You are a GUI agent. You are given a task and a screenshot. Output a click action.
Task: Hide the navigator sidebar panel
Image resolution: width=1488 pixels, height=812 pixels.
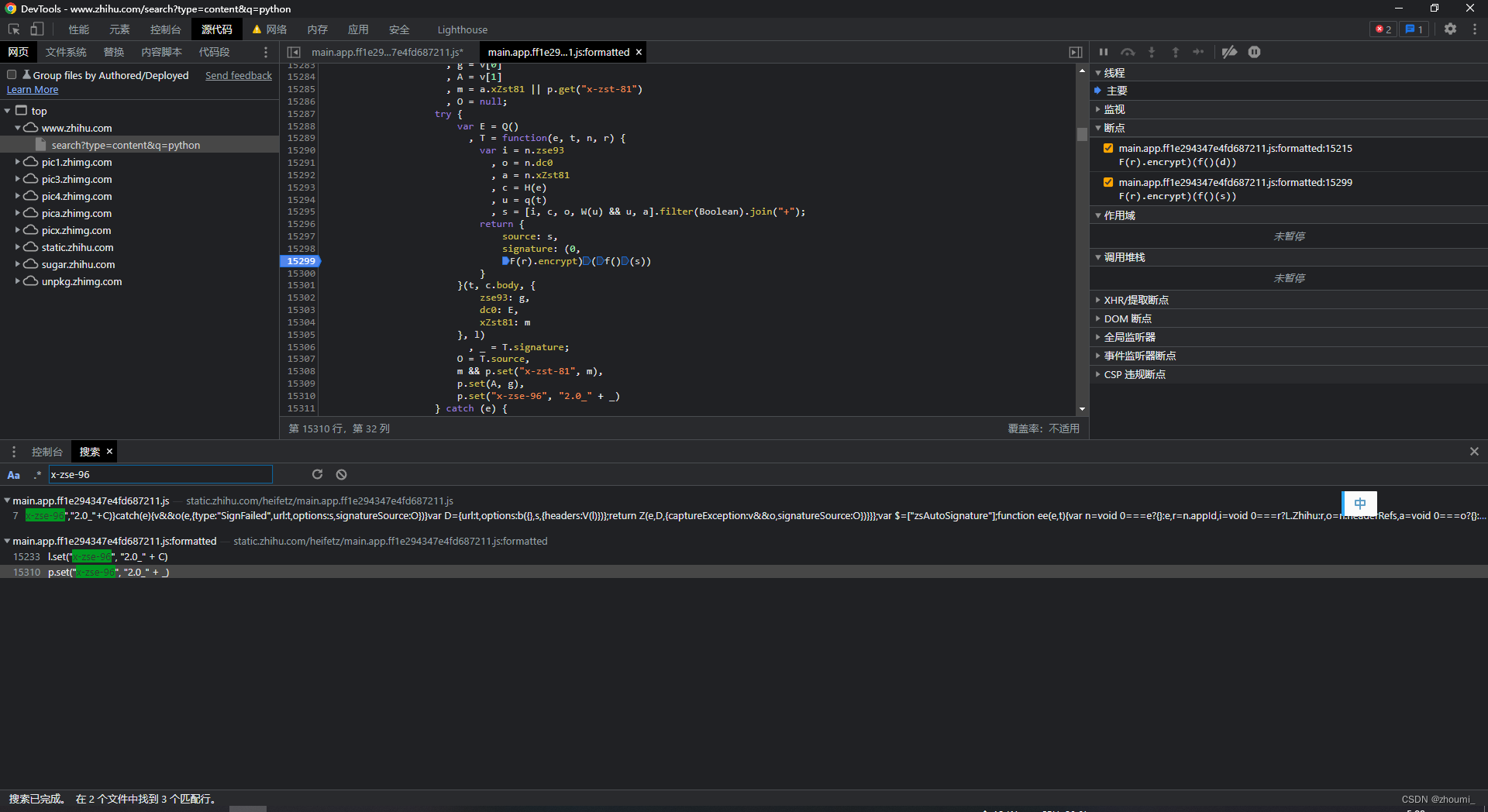[294, 52]
